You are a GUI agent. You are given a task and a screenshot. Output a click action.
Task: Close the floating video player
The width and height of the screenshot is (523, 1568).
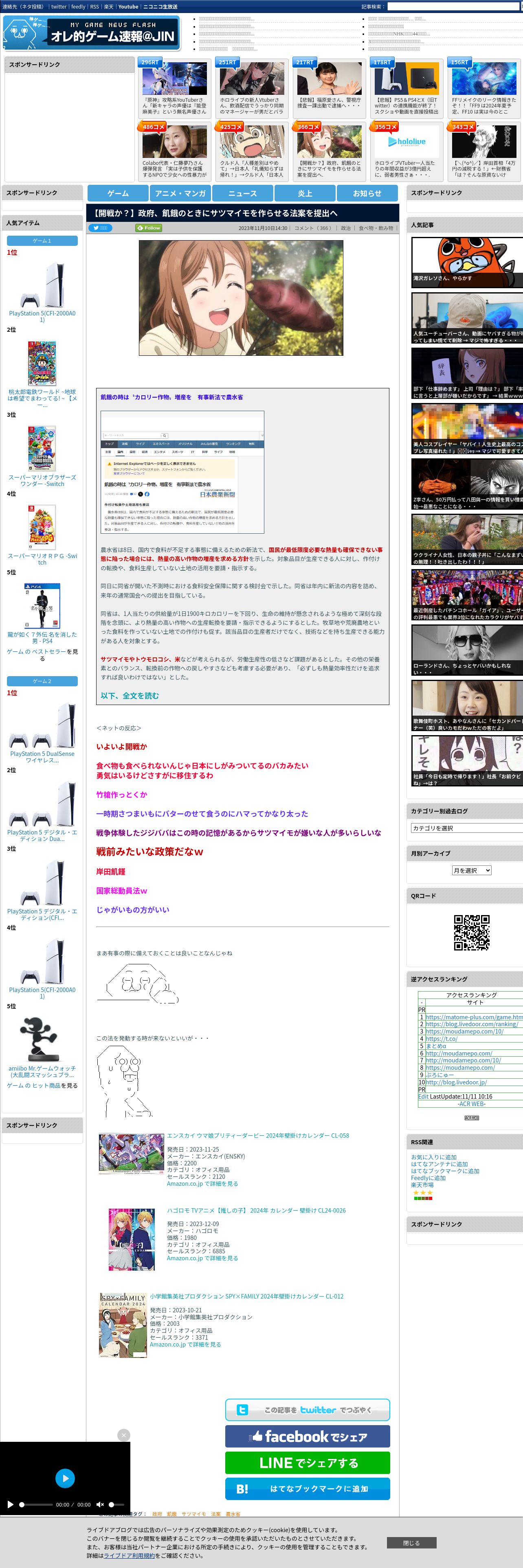click(123, 1435)
